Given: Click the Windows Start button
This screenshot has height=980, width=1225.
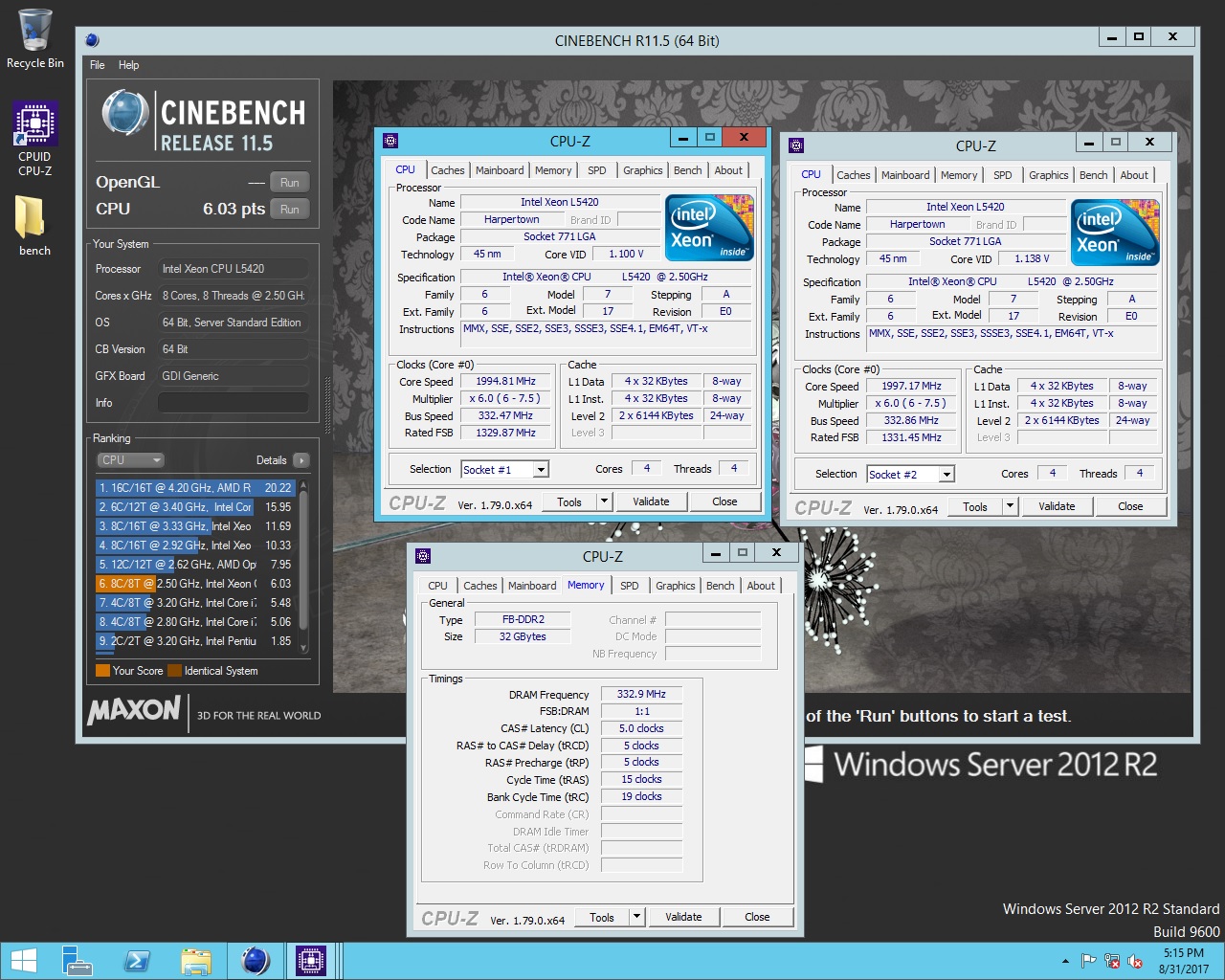Looking at the screenshot, I should (24, 961).
